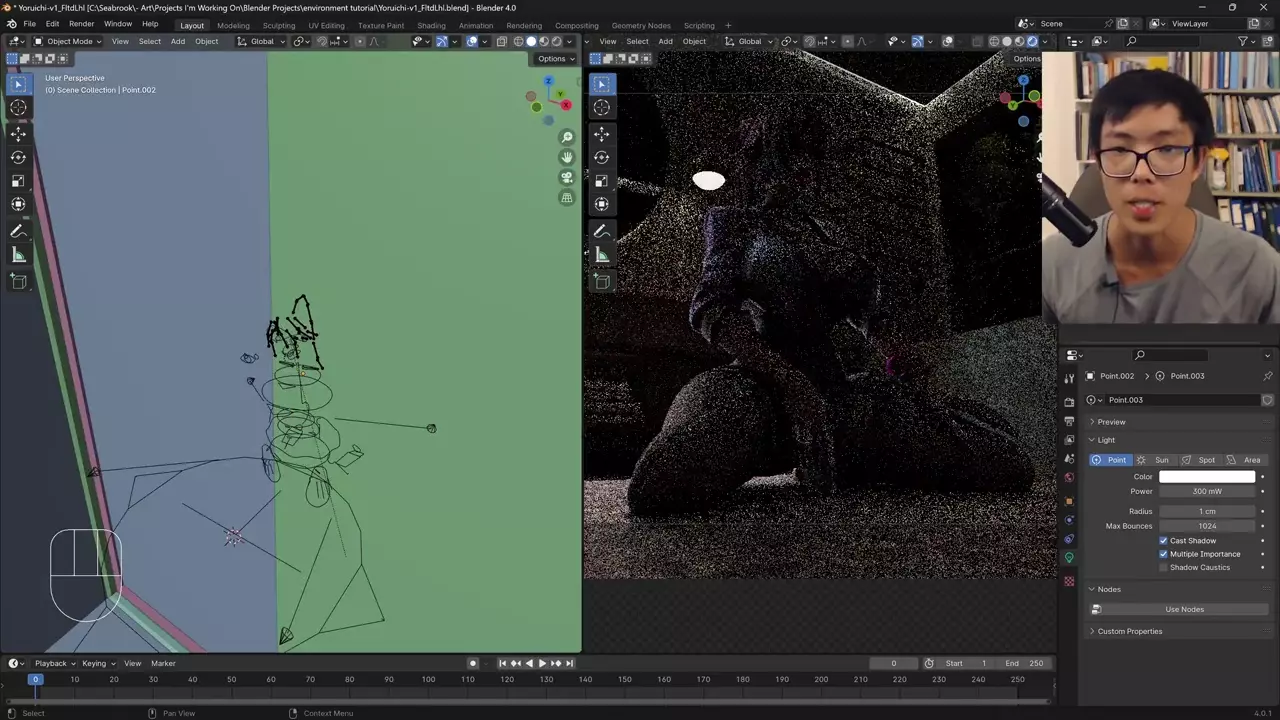Open the Render menu

81,24
